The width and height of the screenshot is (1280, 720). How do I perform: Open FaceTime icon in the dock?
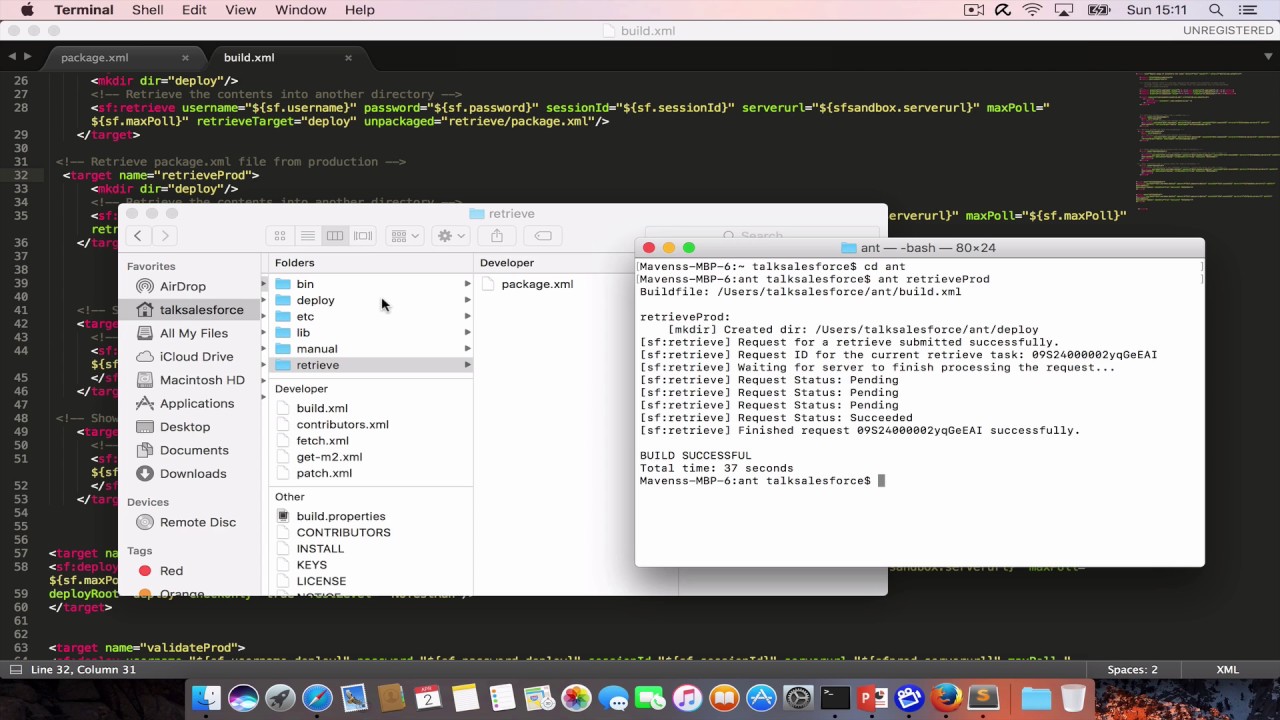(650, 698)
